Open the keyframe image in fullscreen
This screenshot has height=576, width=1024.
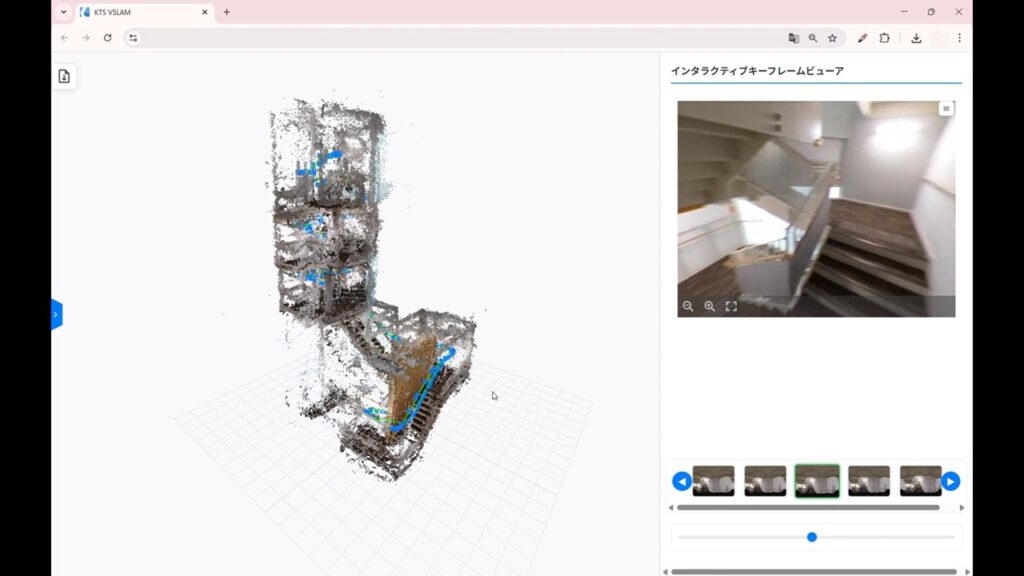[x=731, y=306]
